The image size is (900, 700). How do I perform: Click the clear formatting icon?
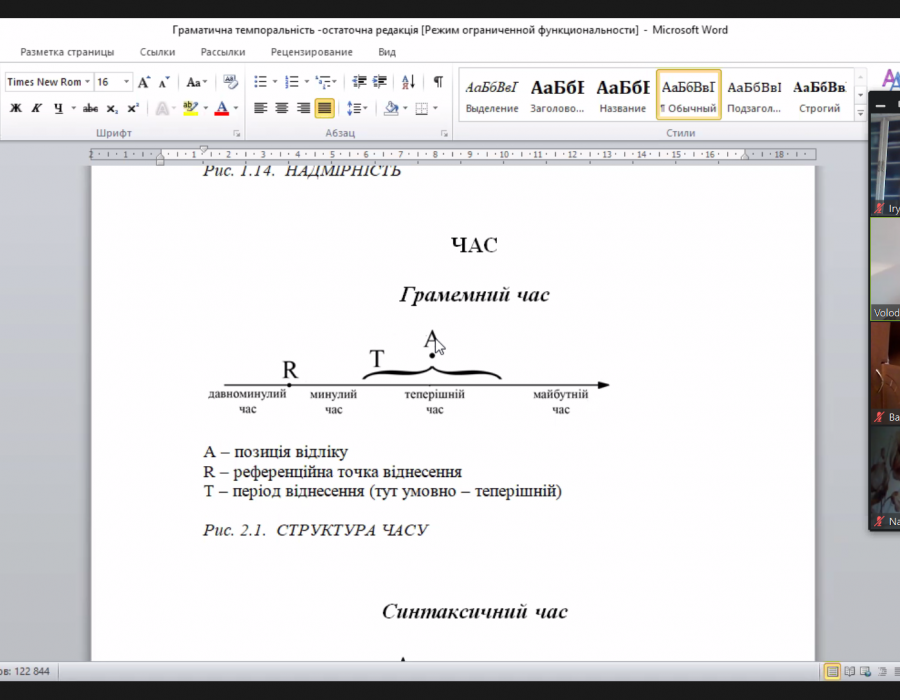231,82
